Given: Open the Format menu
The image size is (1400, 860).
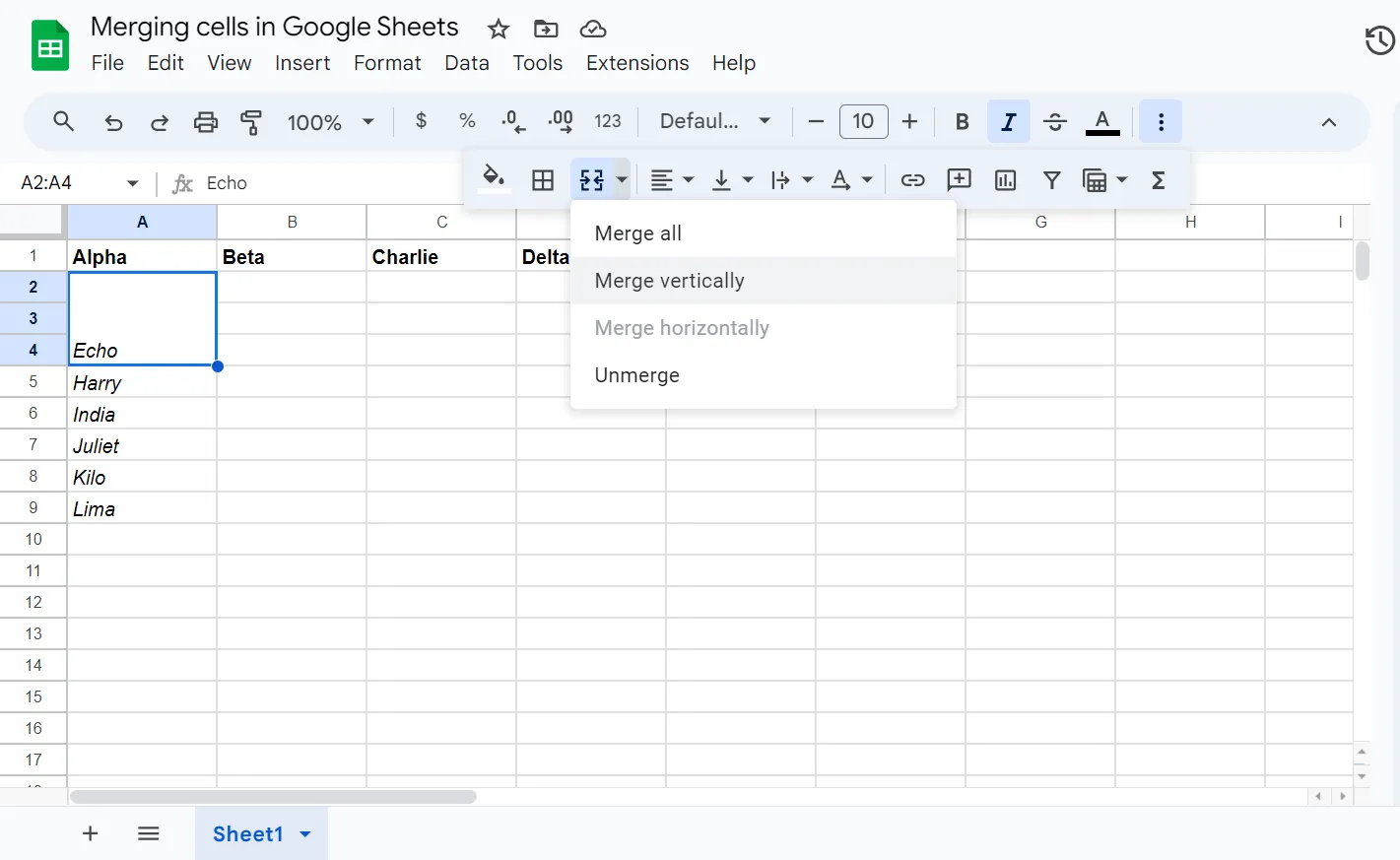Looking at the screenshot, I should 387,63.
